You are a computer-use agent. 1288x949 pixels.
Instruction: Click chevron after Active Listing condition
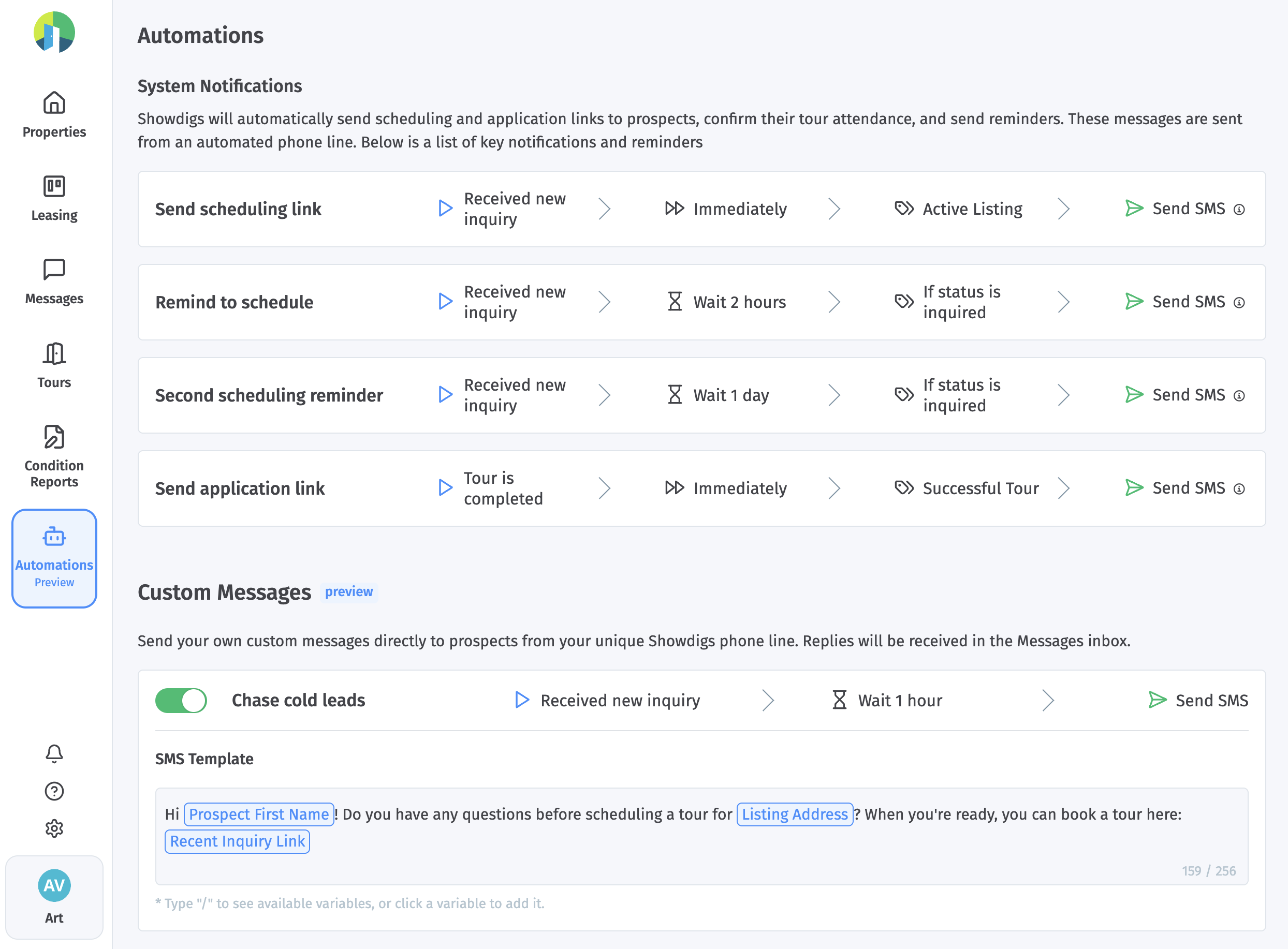click(x=1063, y=209)
